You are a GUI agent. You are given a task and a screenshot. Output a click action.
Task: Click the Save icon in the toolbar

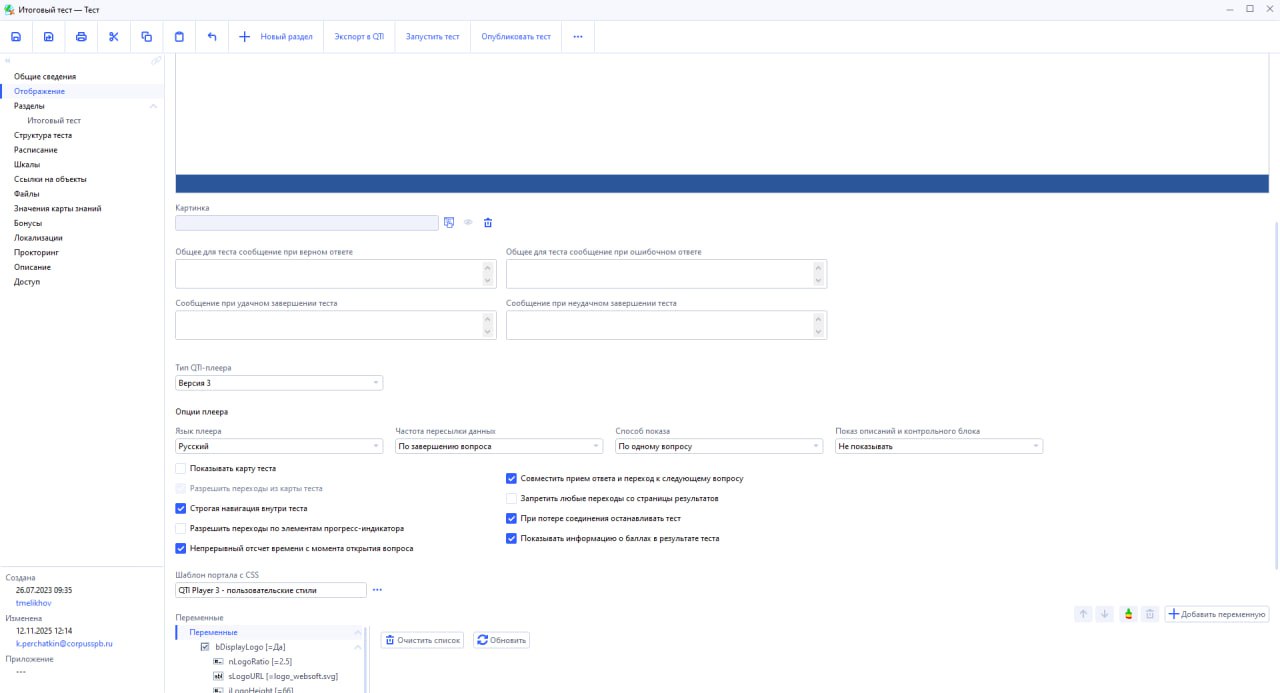(16, 37)
